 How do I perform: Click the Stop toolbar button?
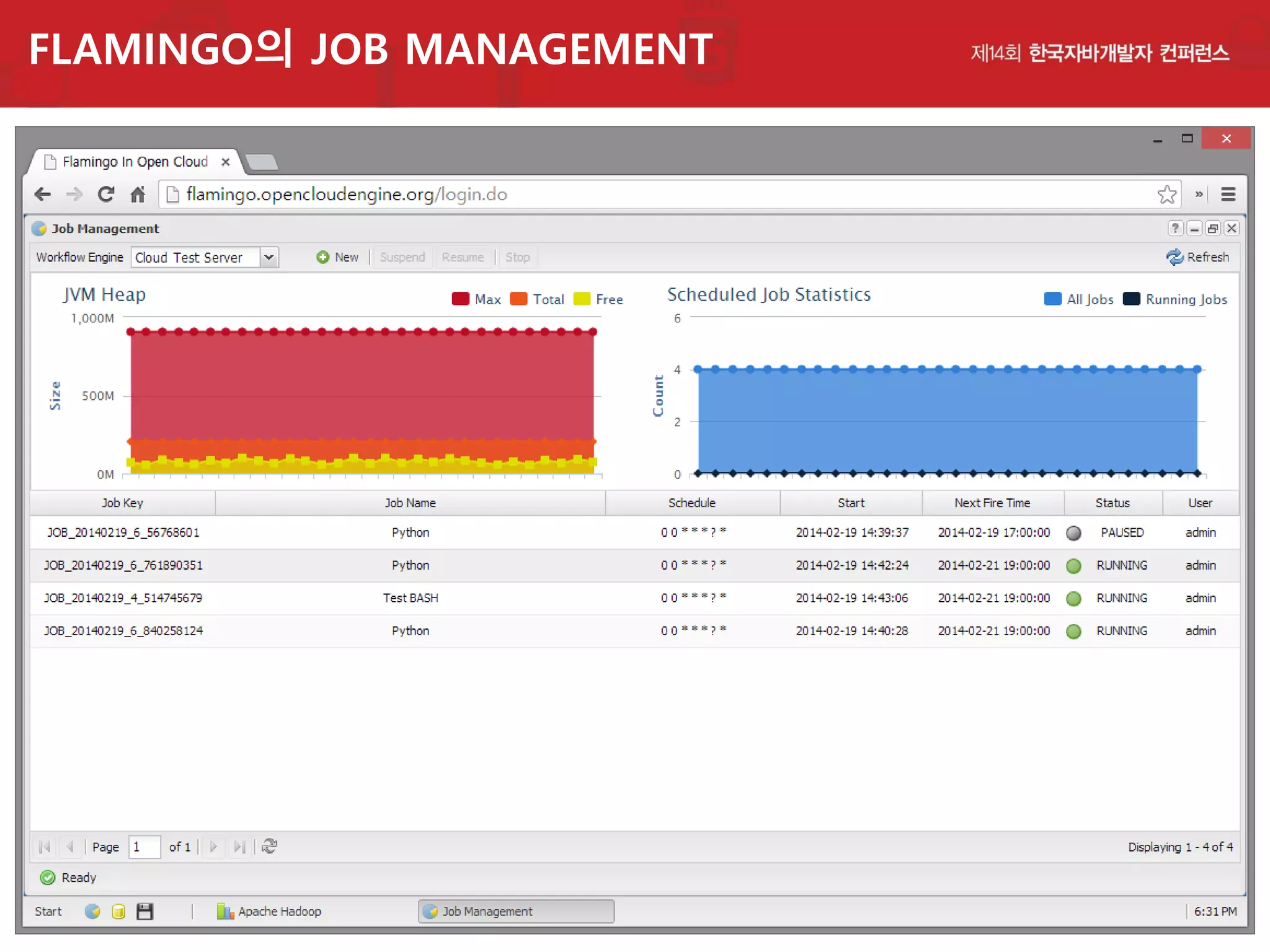[517, 257]
